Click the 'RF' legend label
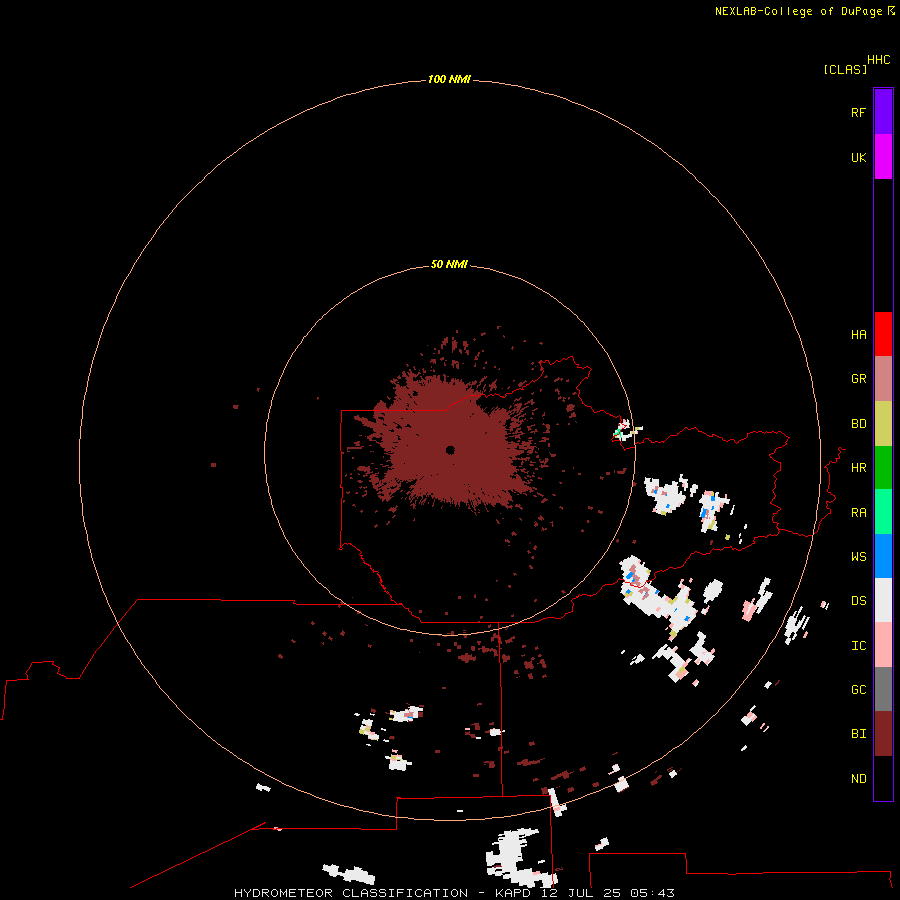This screenshot has height=900, width=900. (x=858, y=112)
